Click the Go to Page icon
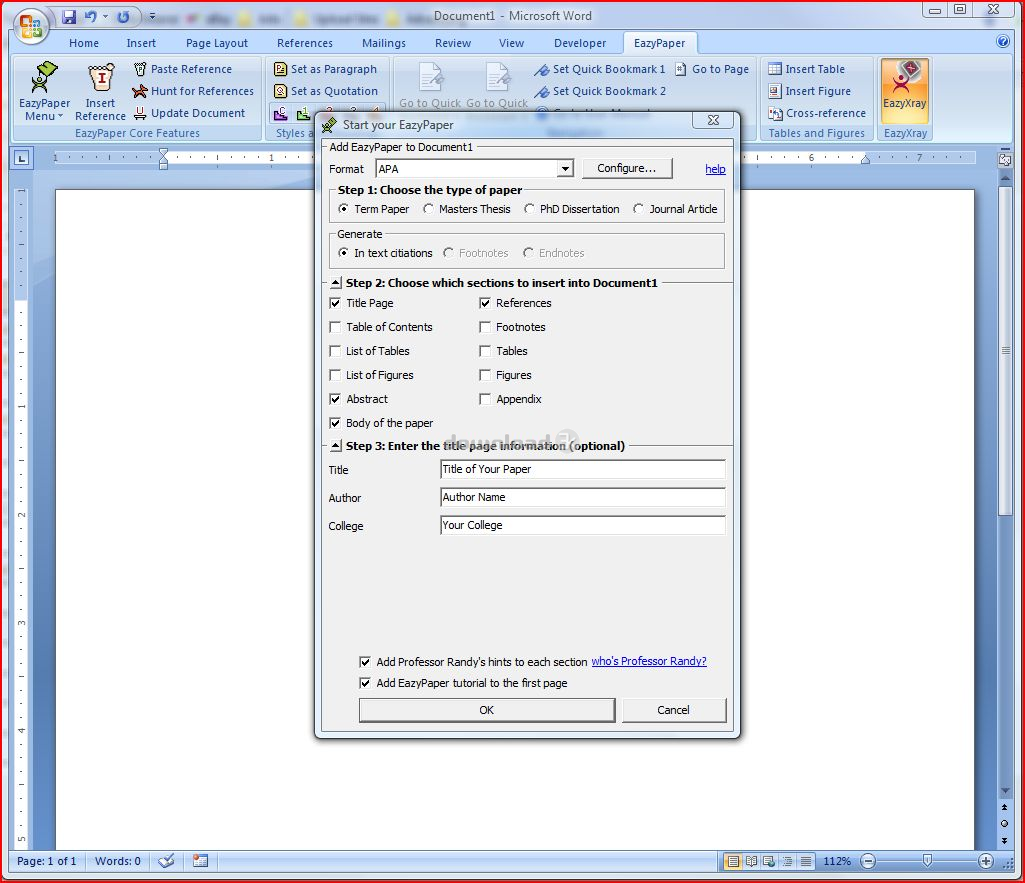 tap(681, 69)
